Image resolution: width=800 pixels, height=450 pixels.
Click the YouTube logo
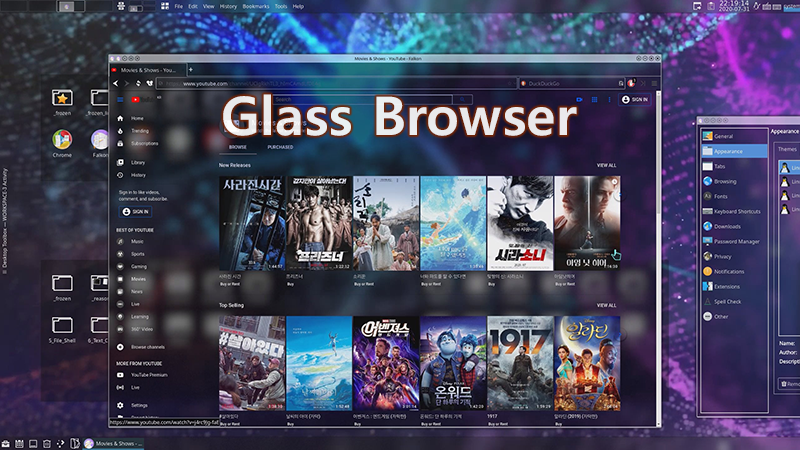pos(142,99)
